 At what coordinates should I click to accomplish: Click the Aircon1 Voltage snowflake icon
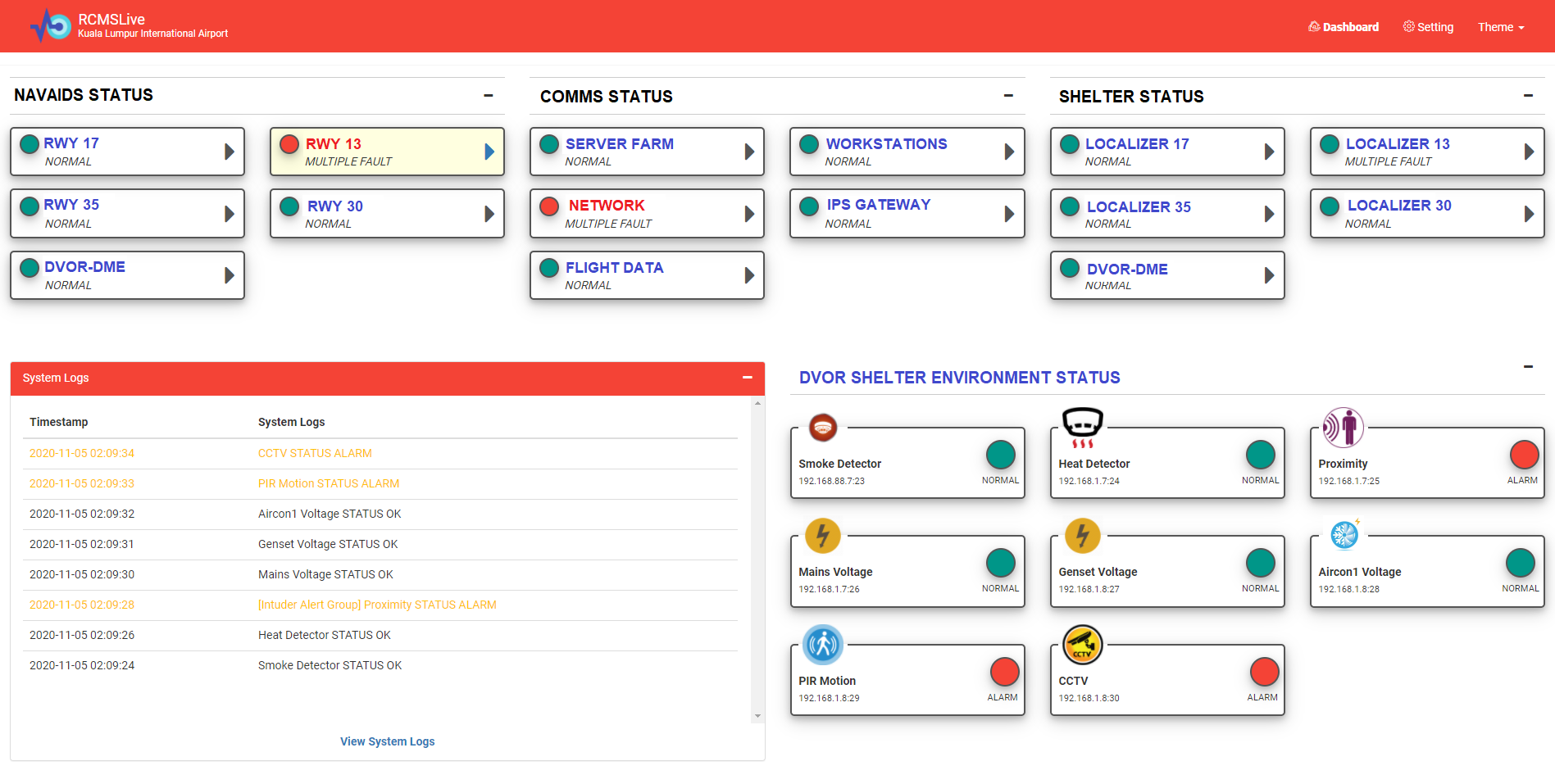click(1344, 535)
